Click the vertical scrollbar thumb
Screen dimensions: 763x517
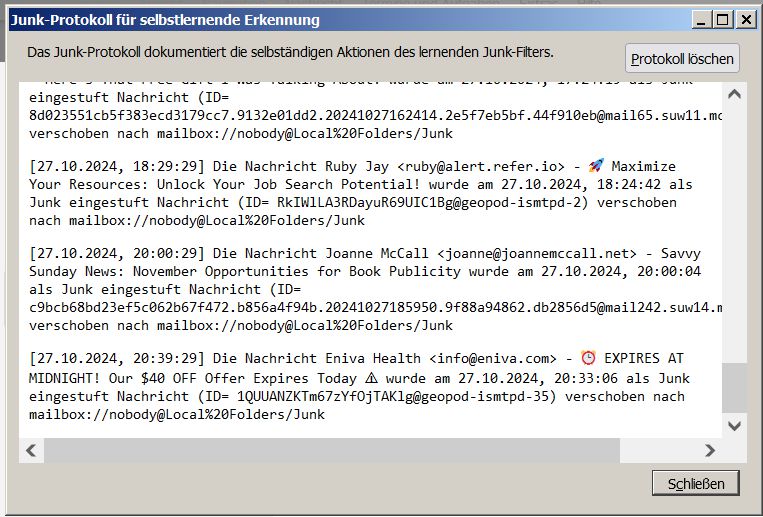pyautogui.click(x=734, y=388)
